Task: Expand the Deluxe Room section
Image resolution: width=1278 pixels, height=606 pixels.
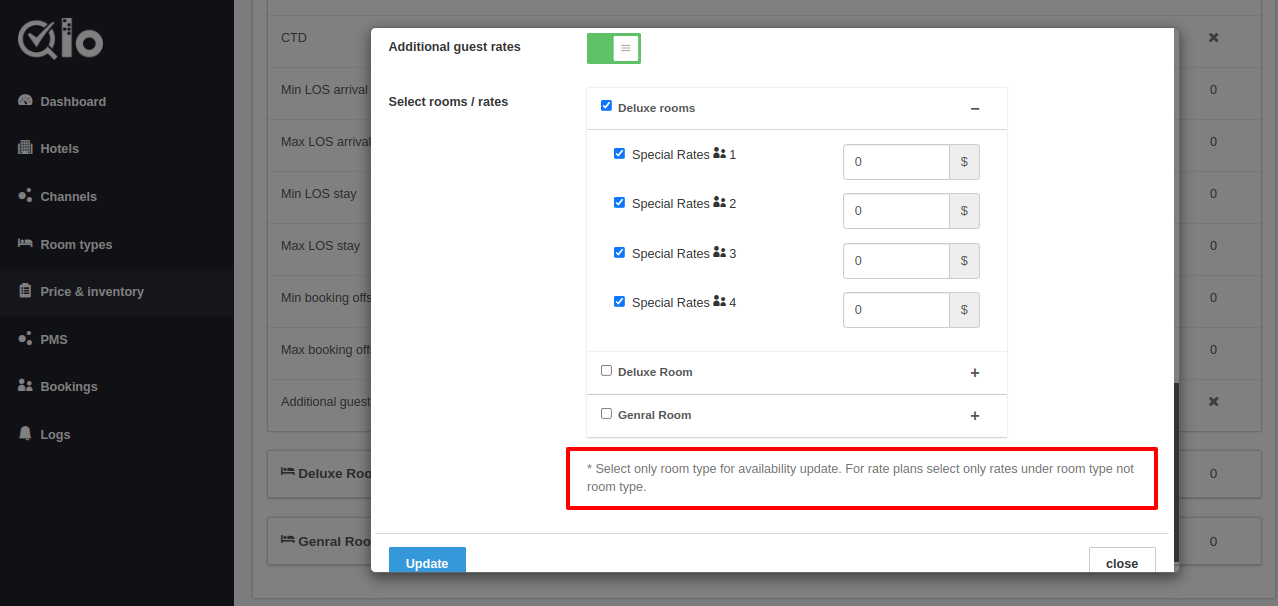Action: pos(975,373)
